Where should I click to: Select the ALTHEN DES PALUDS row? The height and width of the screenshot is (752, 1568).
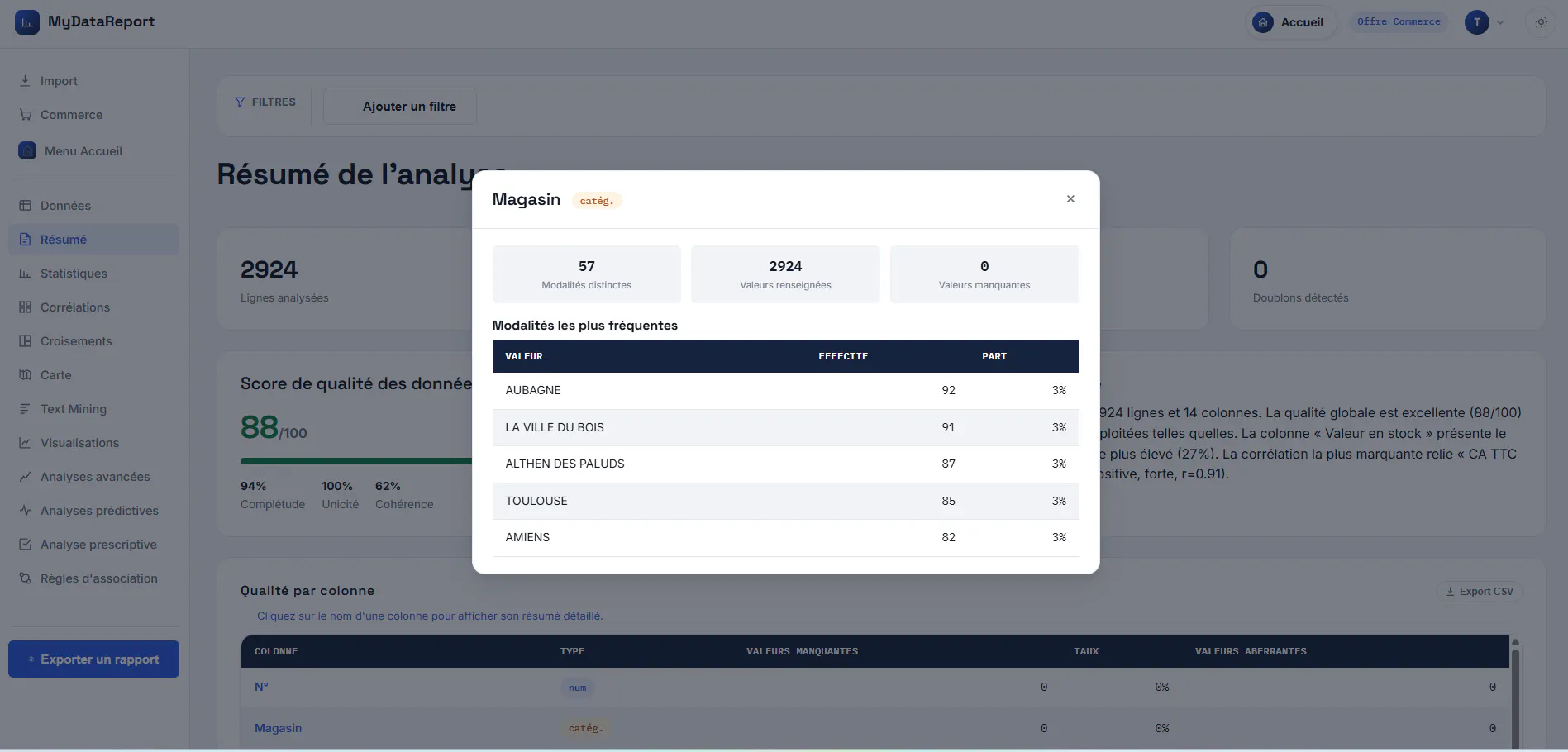tap(786, 464)
